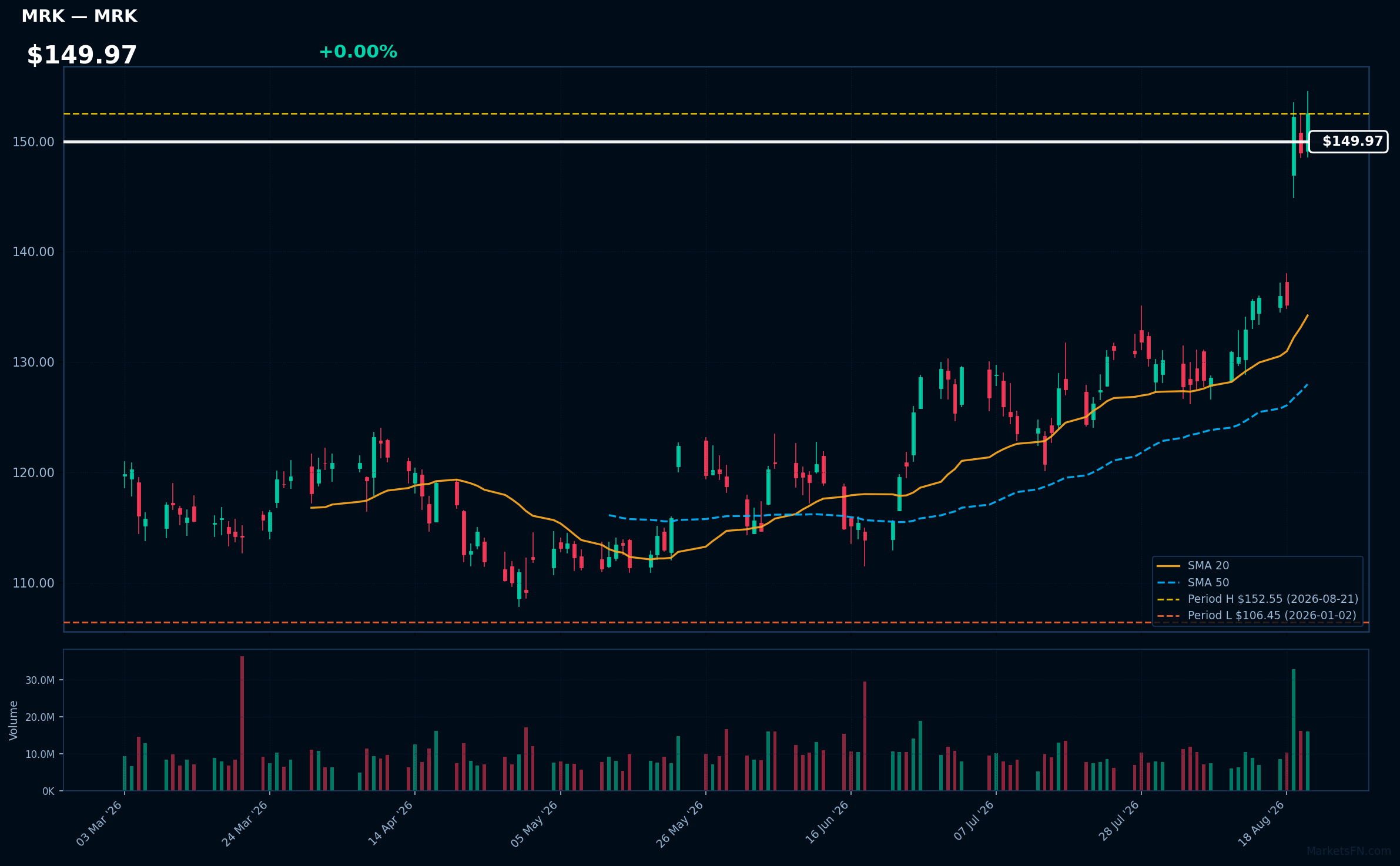Image resolution: width=1400 pixels, height=866 pixels.
Task: Click the MRK — MRK chart title
Action: tap(79, 16)
